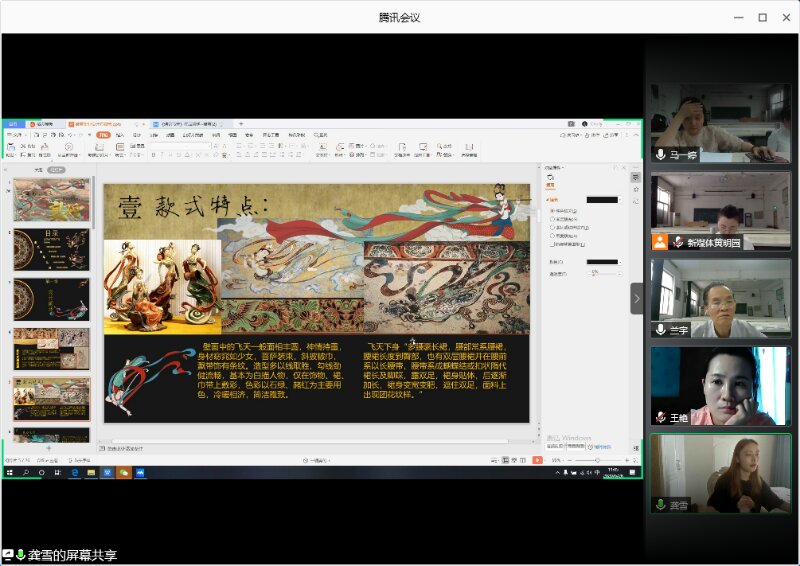Image resolution: width=800 pixels, height=566 pixels.
Task: Click 兰宇's participant video tile
Action: click(720, 298)
